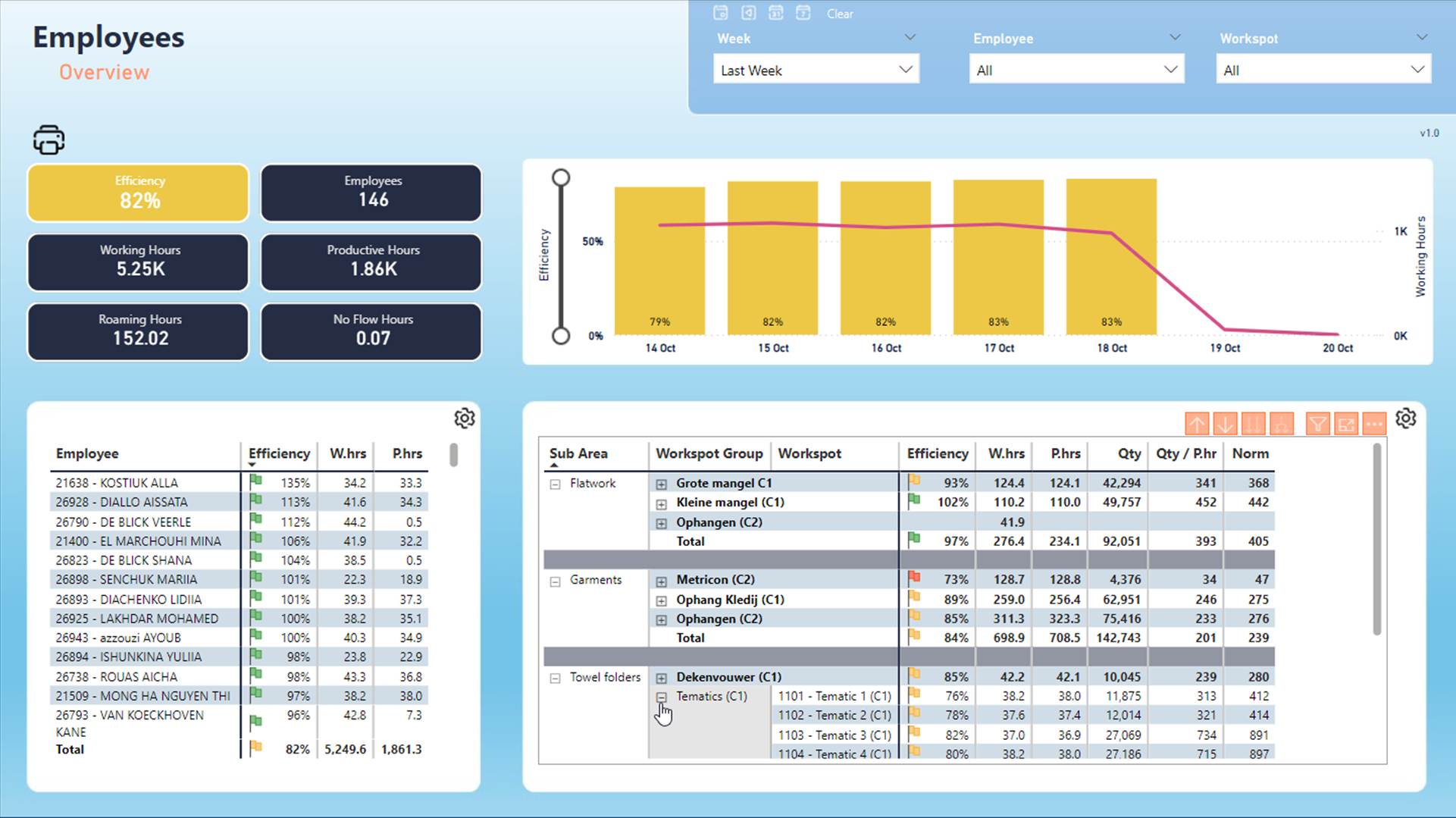Click the yellow Efficiency 82% card
Screen dimensions: 1456x818
pyautogui.click(x=139, y=193)
